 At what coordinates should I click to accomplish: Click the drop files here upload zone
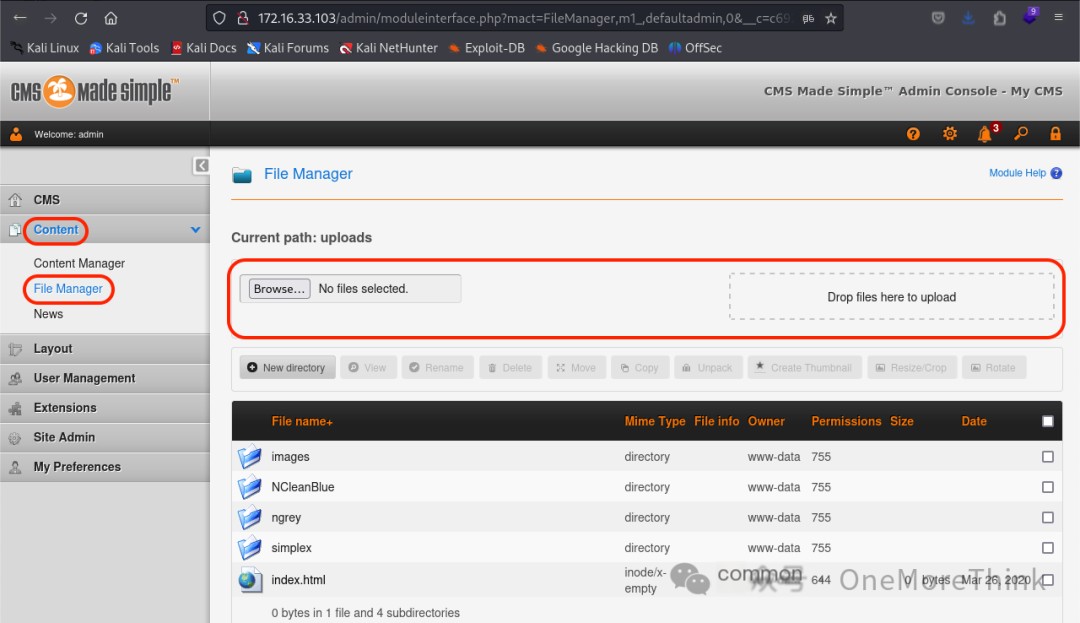point(891,297)
